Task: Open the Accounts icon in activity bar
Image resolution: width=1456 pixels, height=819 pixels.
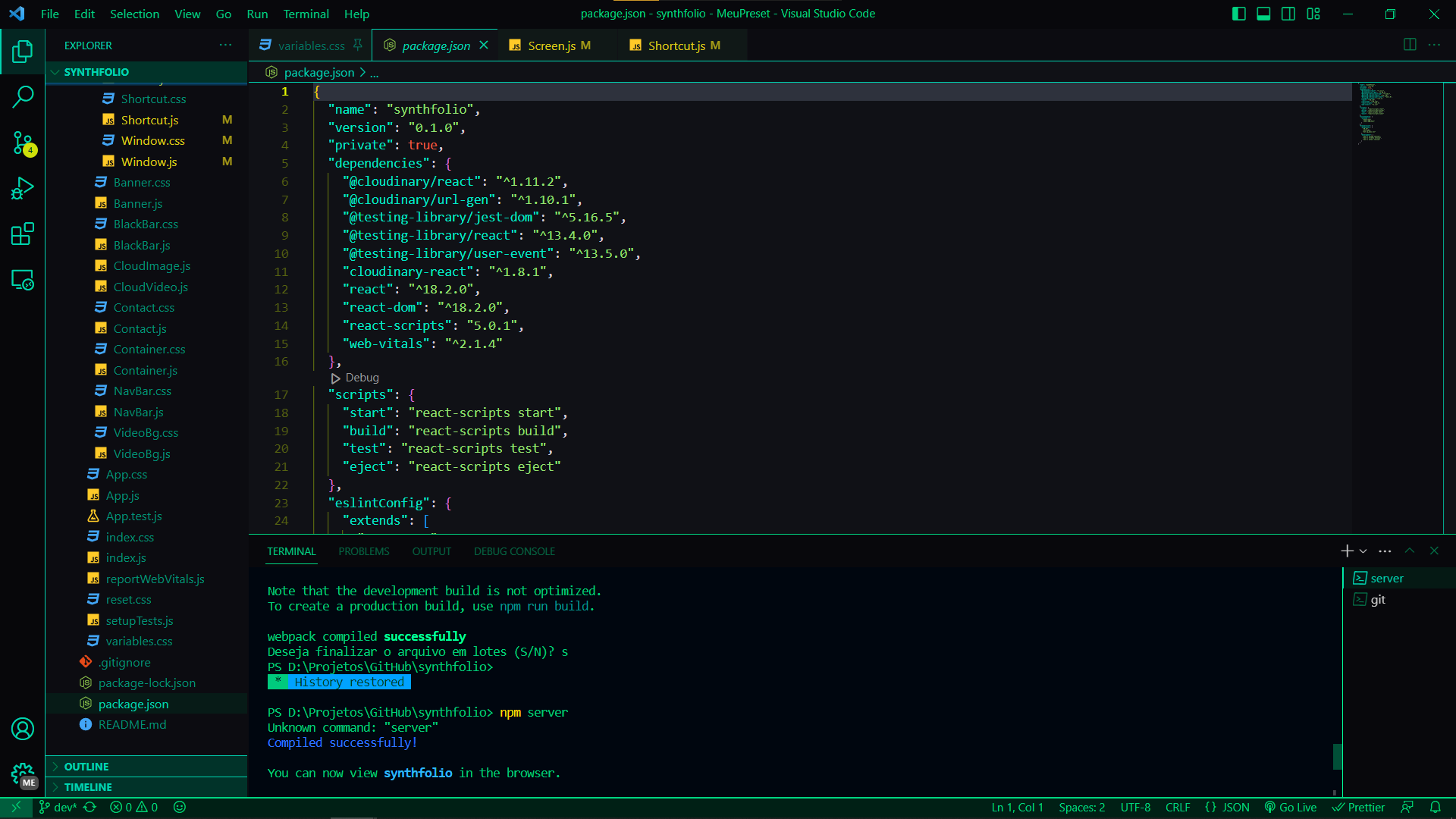Action: (x=23, y=729)
